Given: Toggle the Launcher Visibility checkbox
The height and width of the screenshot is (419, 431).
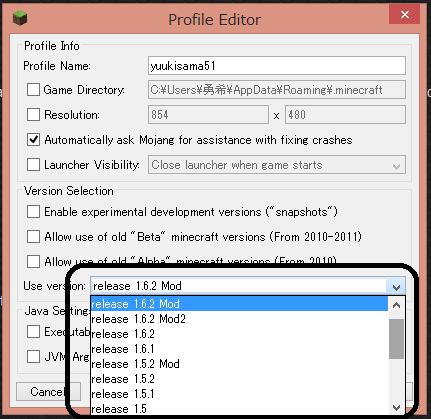Looking at the screenshot, I should pos(33,164).
